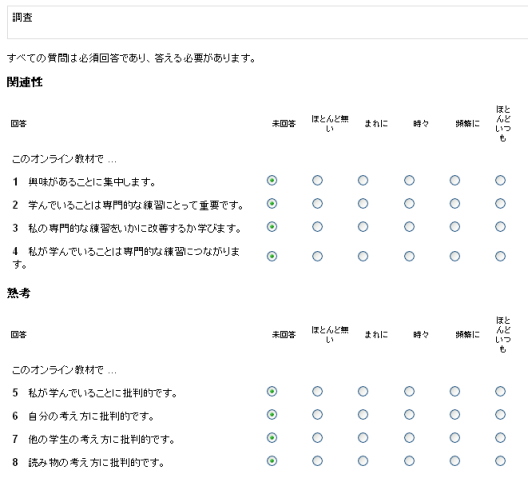The width and height of the screenshot is (528, 478).
Task: Select ほとんどいつも for question 3
Action: tap(500, 227)
